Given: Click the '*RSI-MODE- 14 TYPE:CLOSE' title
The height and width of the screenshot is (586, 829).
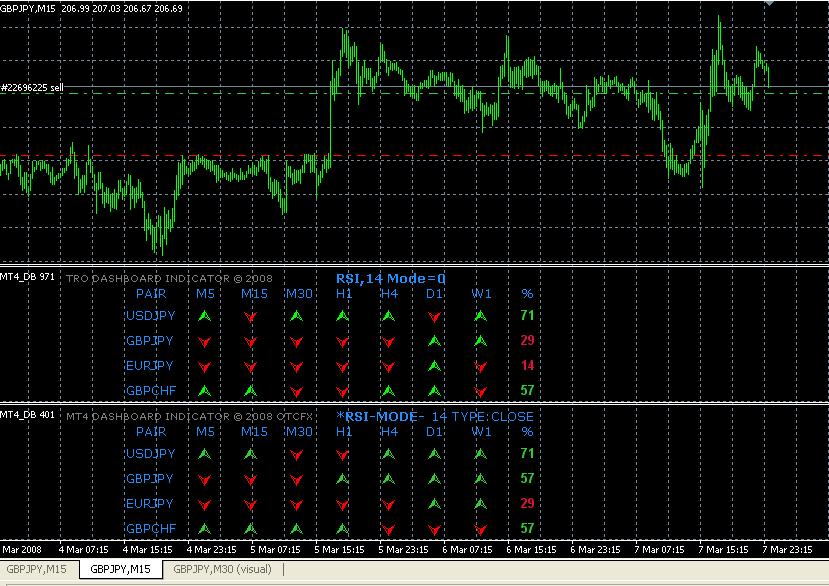Looking at the screenshot, I should click(x=435, y=417).
